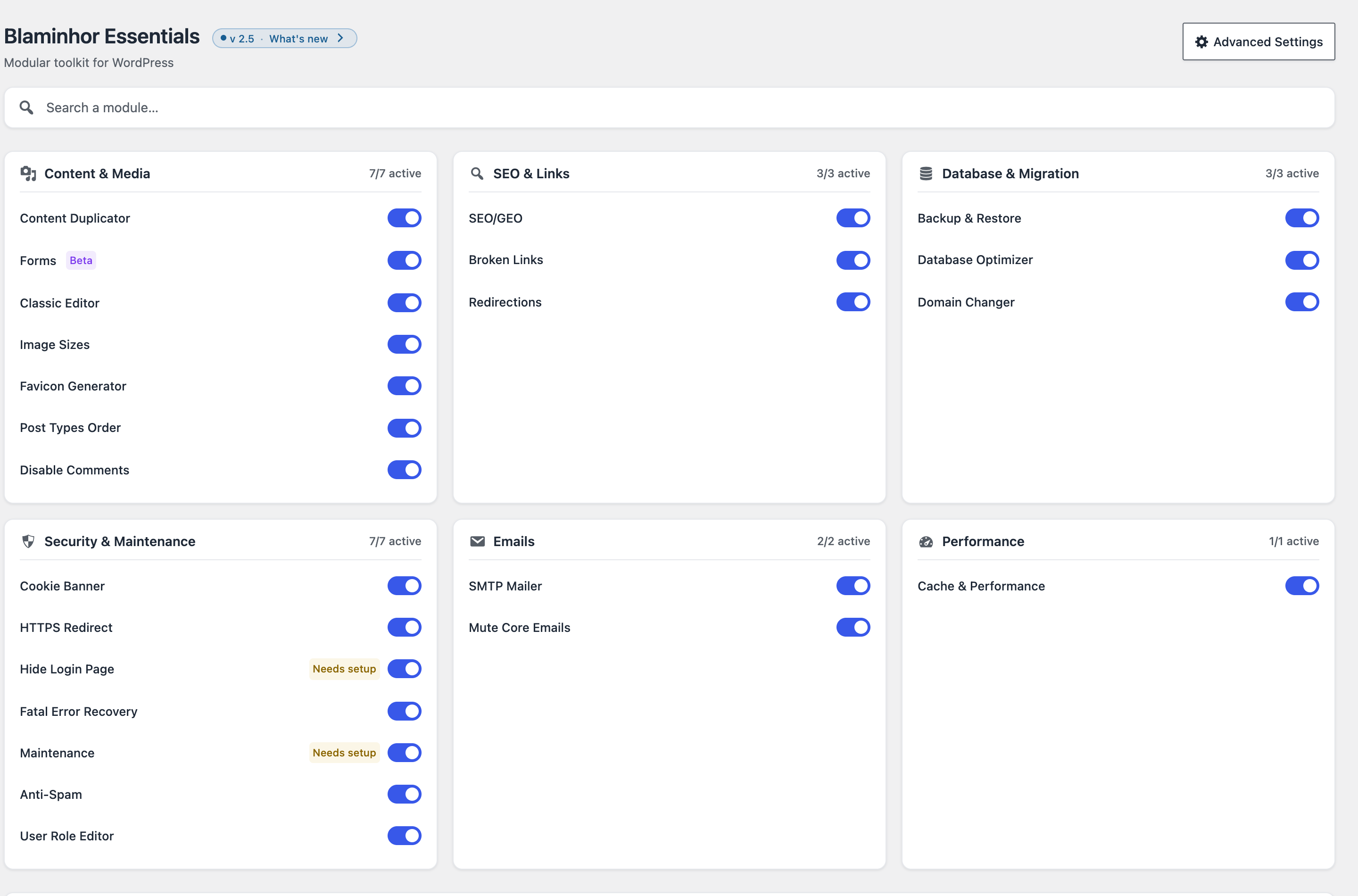Toggle the Anti-Spam switch
This screenshot has height=896, width=1358.
405,794
